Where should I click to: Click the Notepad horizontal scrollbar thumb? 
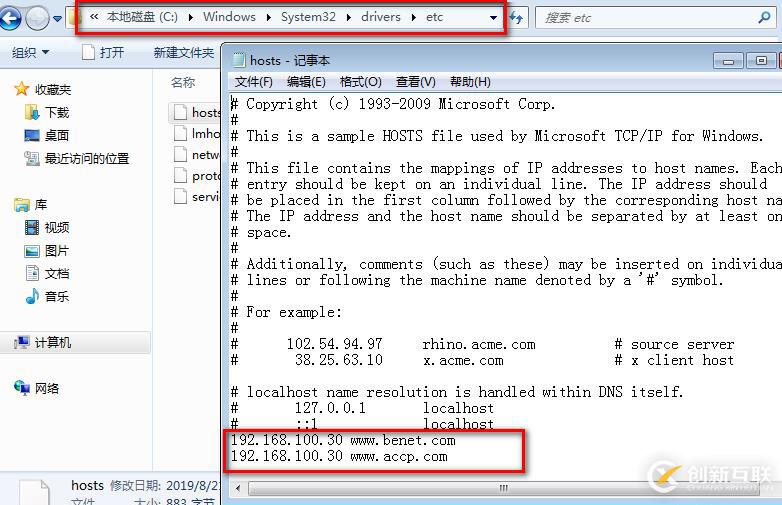(504, 488)
